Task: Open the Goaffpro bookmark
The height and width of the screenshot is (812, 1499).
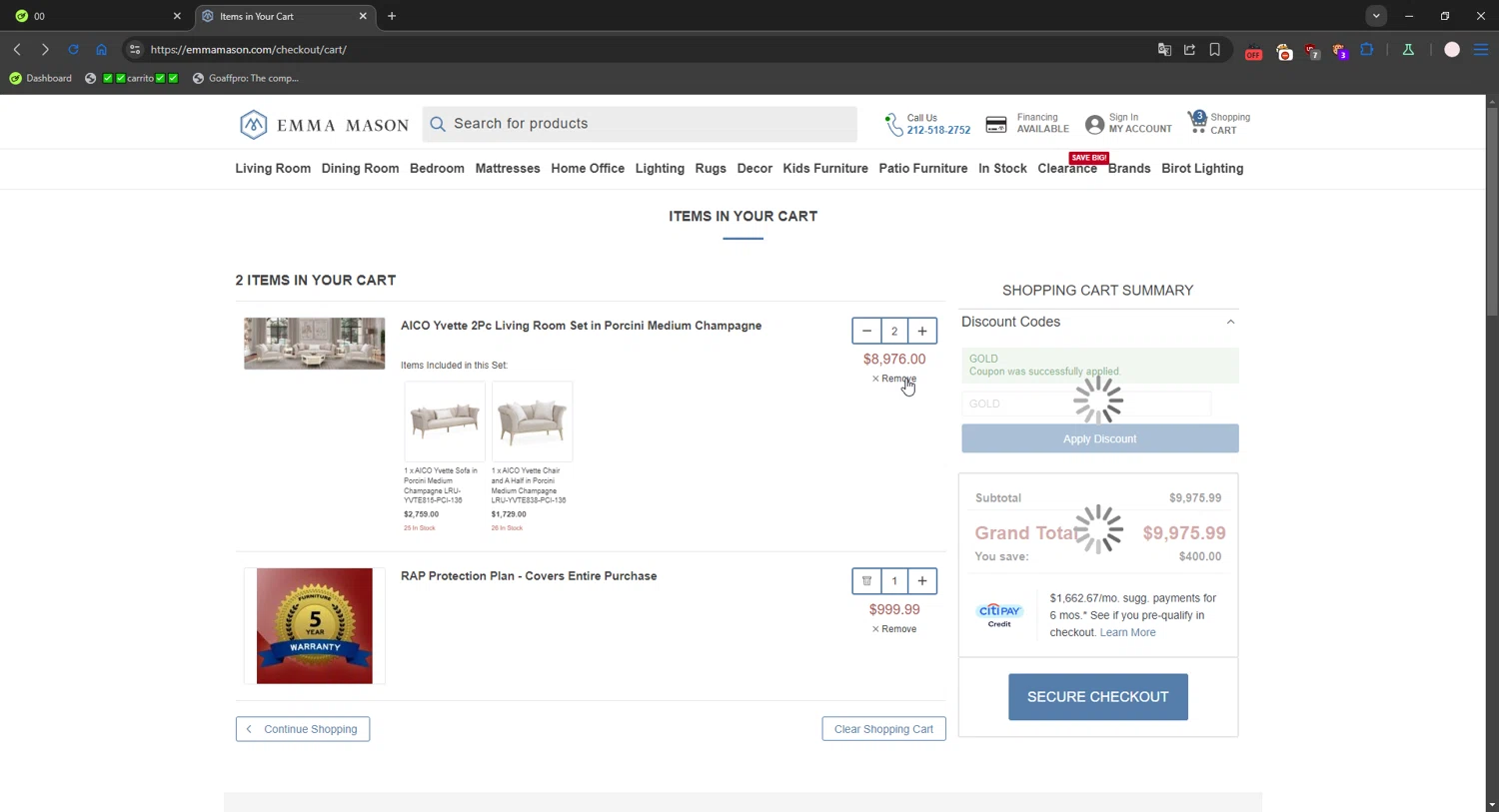Action: click(246, 78)
